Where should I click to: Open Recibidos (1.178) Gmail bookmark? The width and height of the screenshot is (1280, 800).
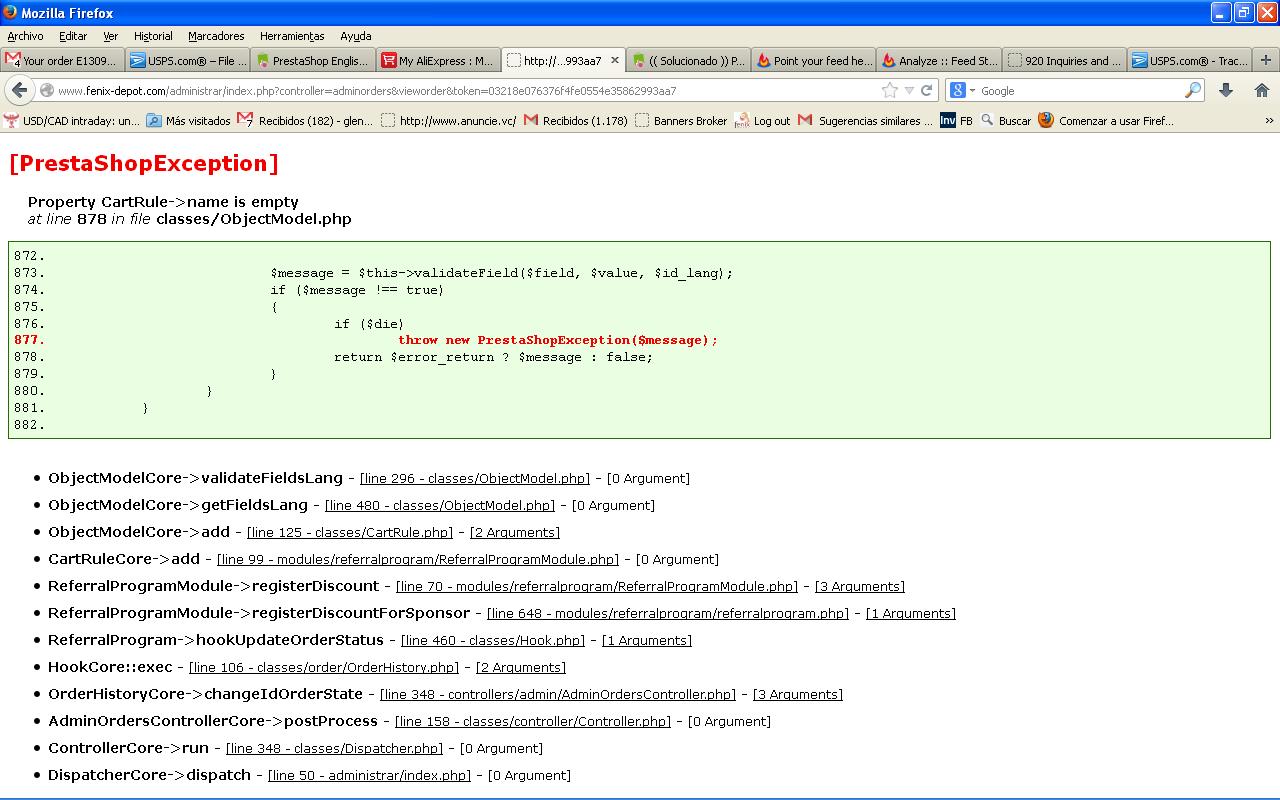tap(576, 121)
